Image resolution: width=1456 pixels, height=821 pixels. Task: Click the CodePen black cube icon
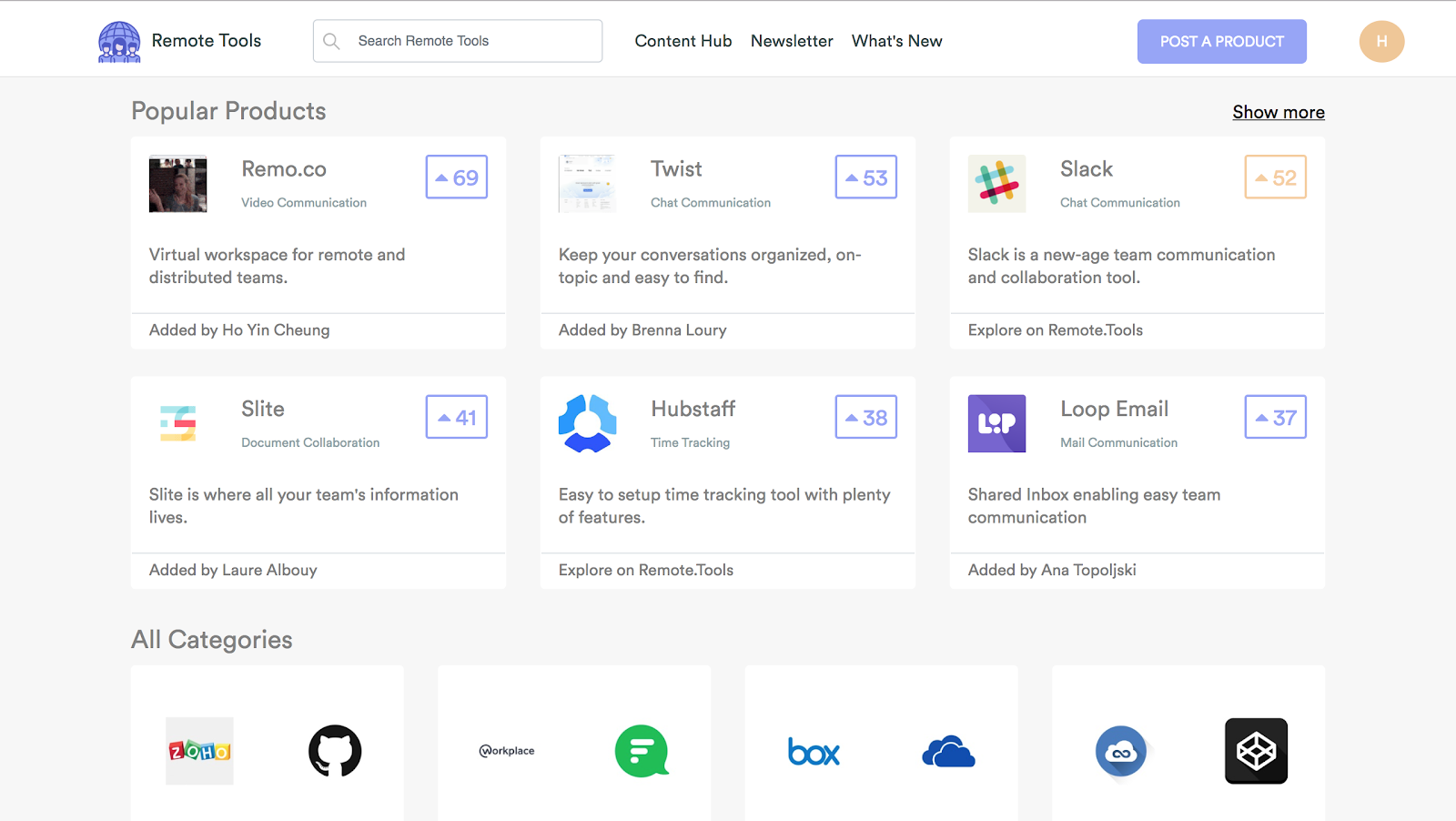tap(1256, 751)
